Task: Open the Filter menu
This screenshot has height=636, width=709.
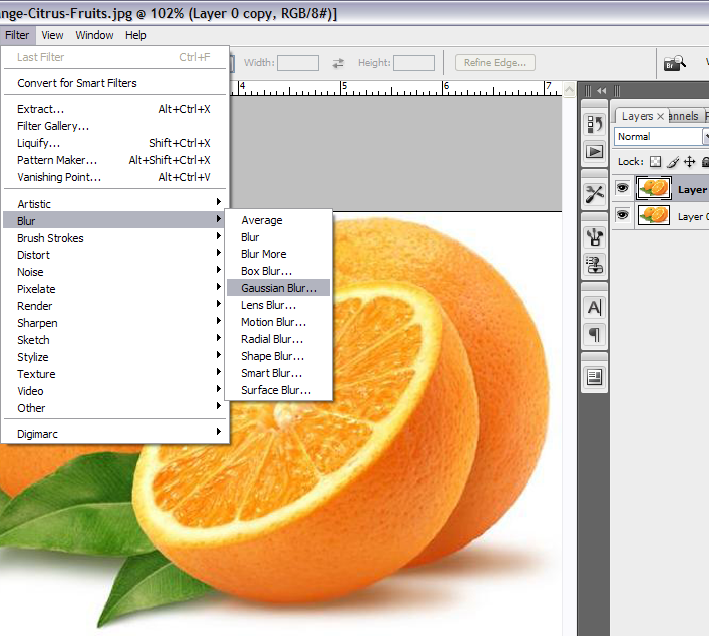Action: tap(17, 35)
